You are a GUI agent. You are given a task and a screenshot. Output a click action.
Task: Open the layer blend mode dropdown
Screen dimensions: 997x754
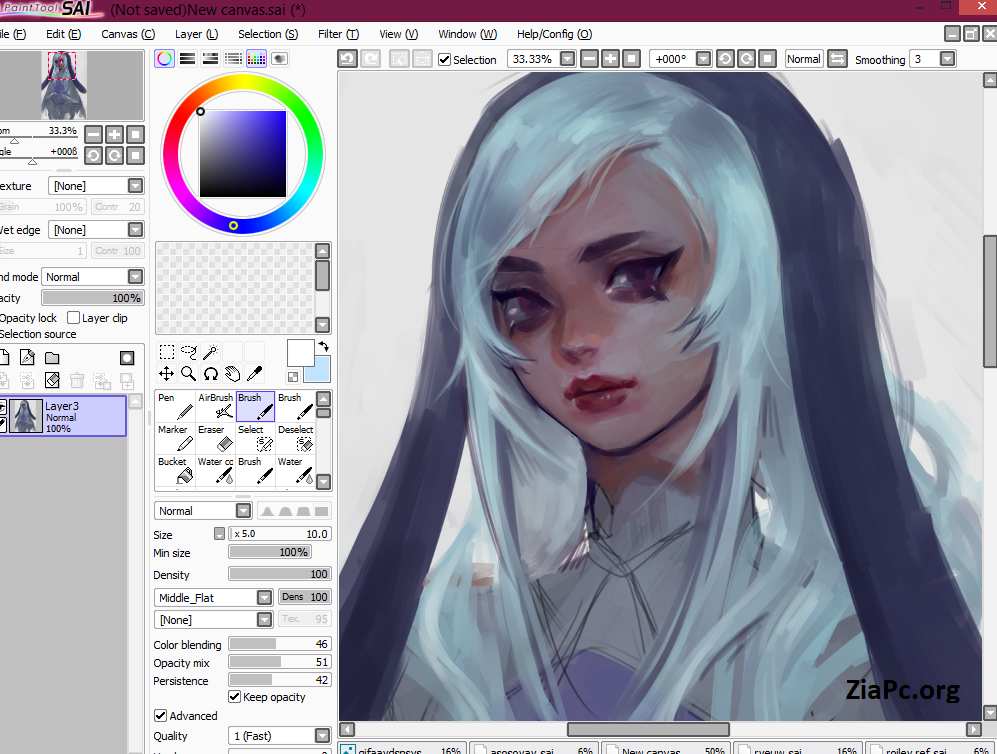92,276
